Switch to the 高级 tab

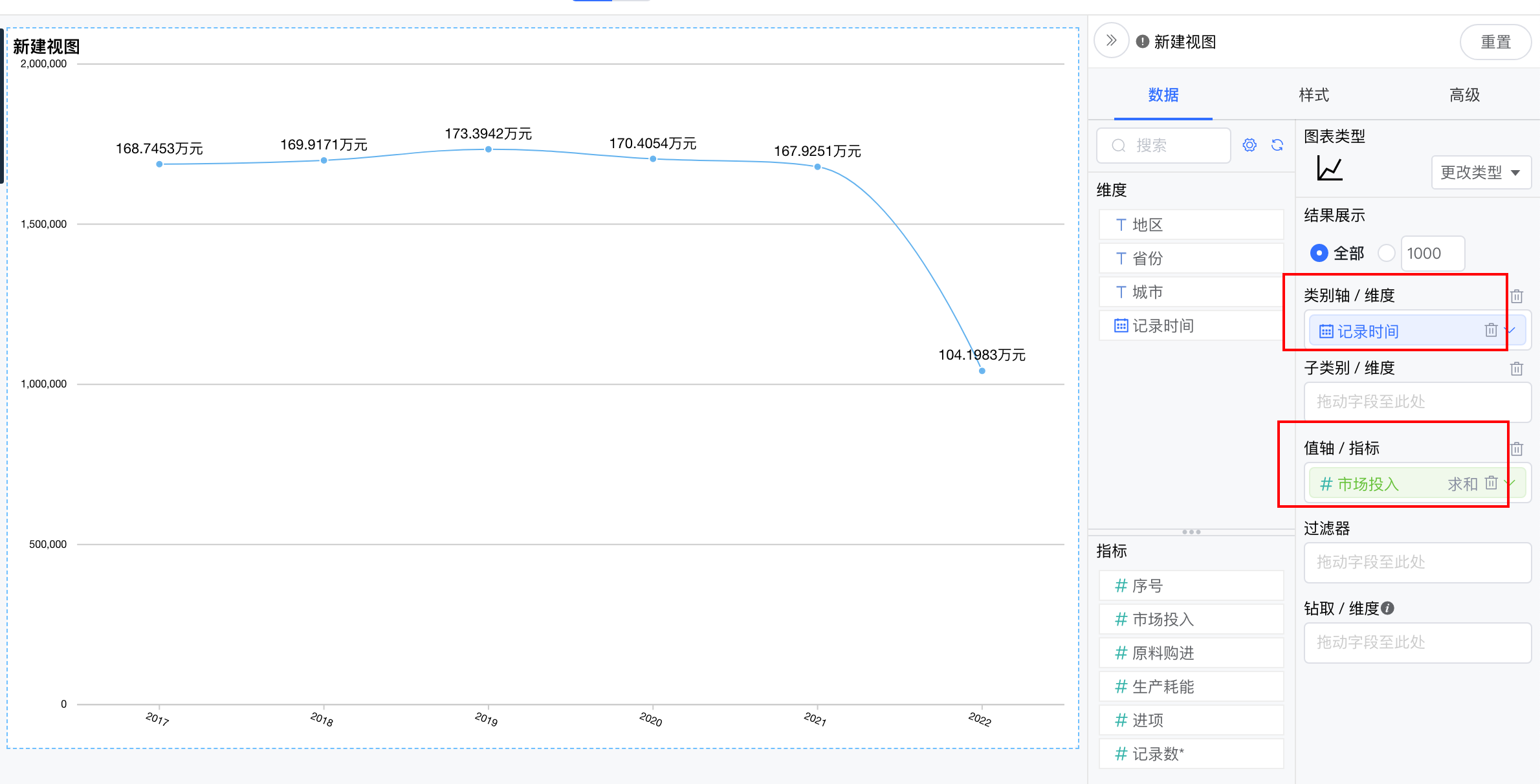pyautogui.click(x=1464, y=95)
